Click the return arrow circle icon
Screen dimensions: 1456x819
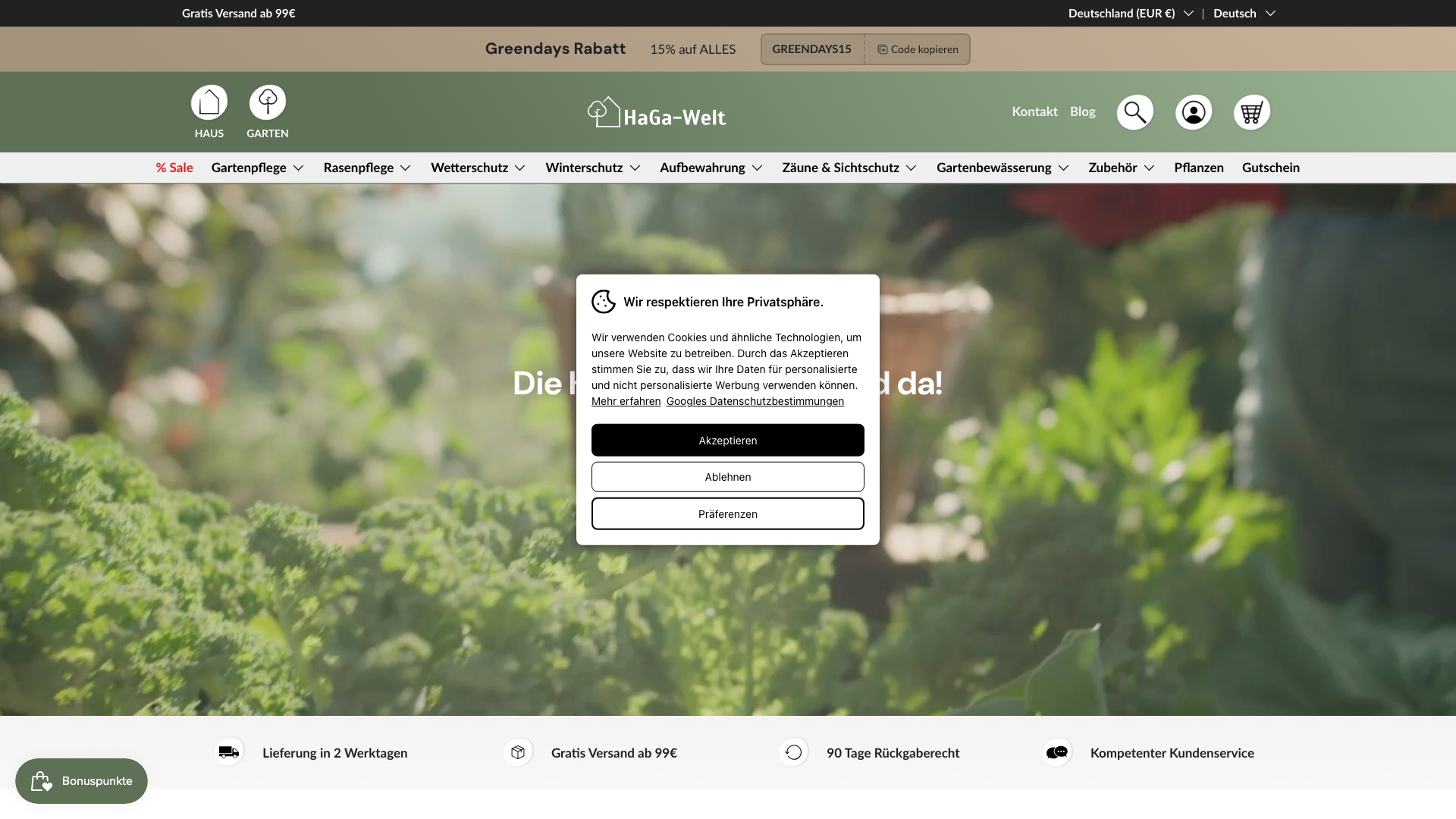793,752
